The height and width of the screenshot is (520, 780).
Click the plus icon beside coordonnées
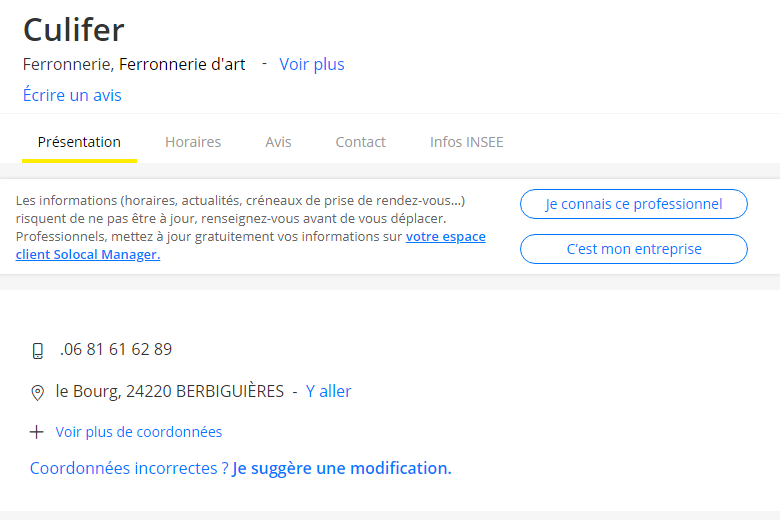(x=36, y=432)
